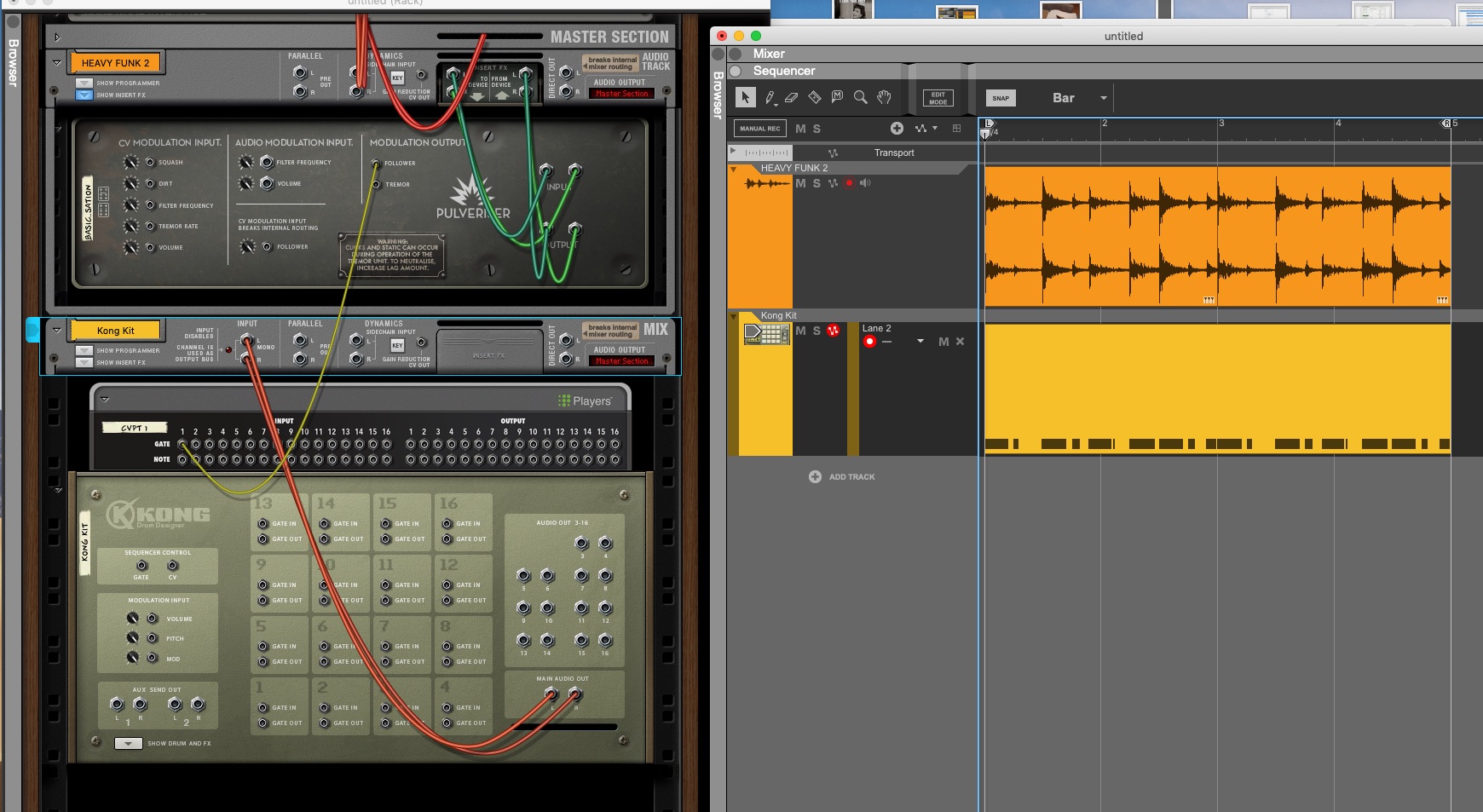Select the Razor tool
Image resolution: width=1483 pixels, height=812 pixels.
click(815, 97)
